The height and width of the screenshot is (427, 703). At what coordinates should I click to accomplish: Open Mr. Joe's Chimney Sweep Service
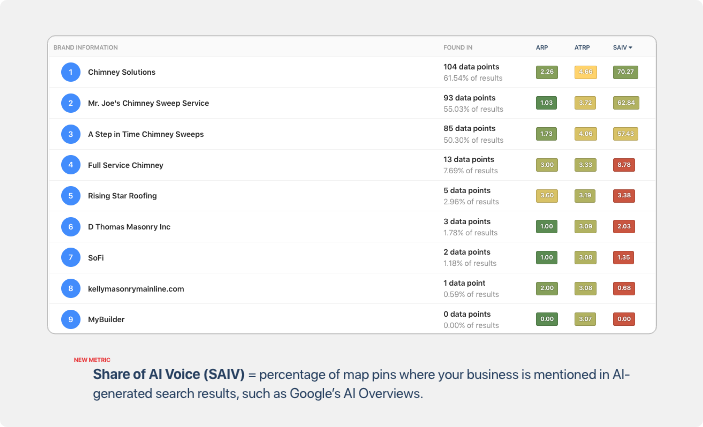(x=148, y=103)
